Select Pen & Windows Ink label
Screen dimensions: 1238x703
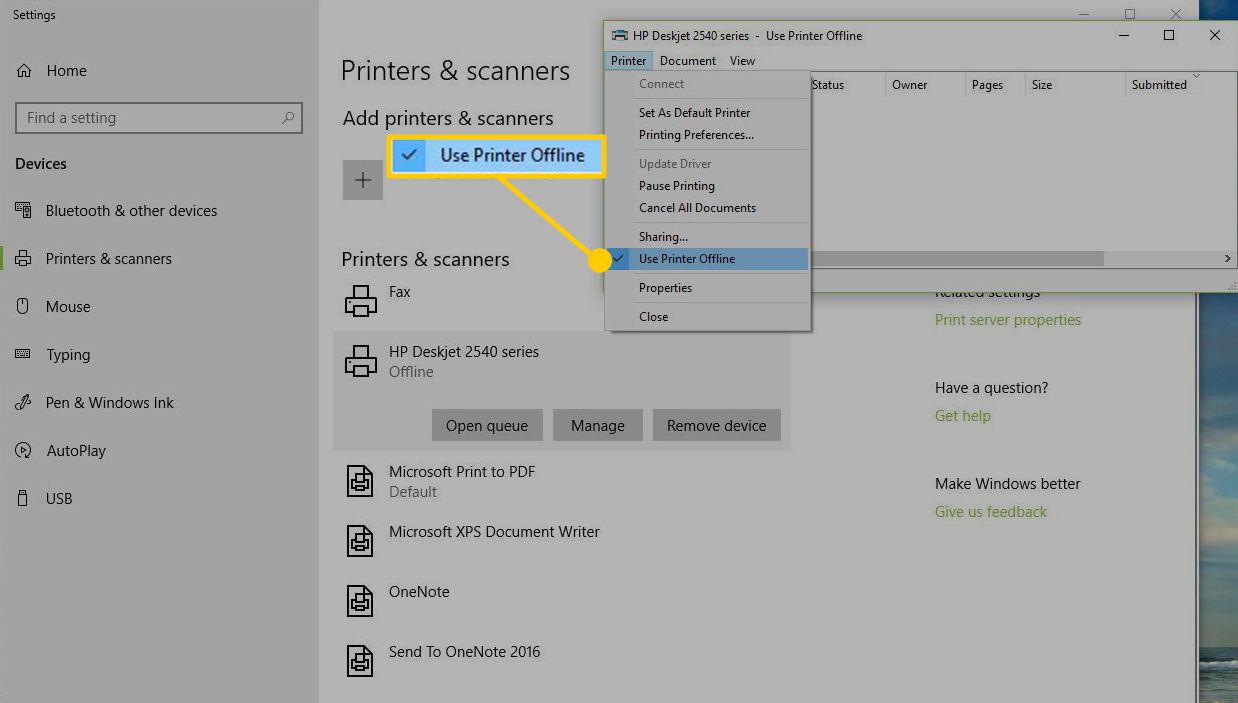click(x=110, y=403)
